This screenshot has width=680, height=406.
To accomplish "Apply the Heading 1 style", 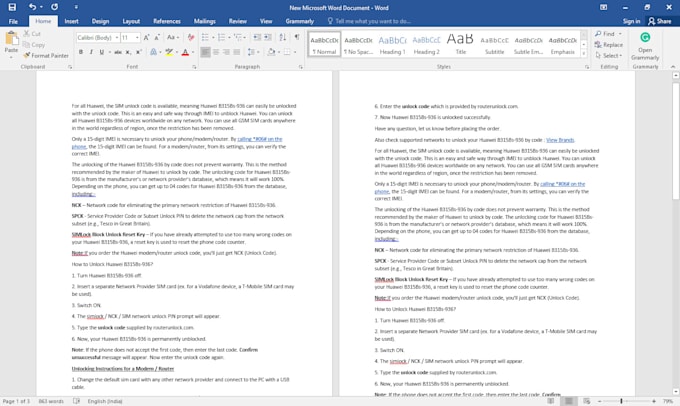I will [392, 44].
